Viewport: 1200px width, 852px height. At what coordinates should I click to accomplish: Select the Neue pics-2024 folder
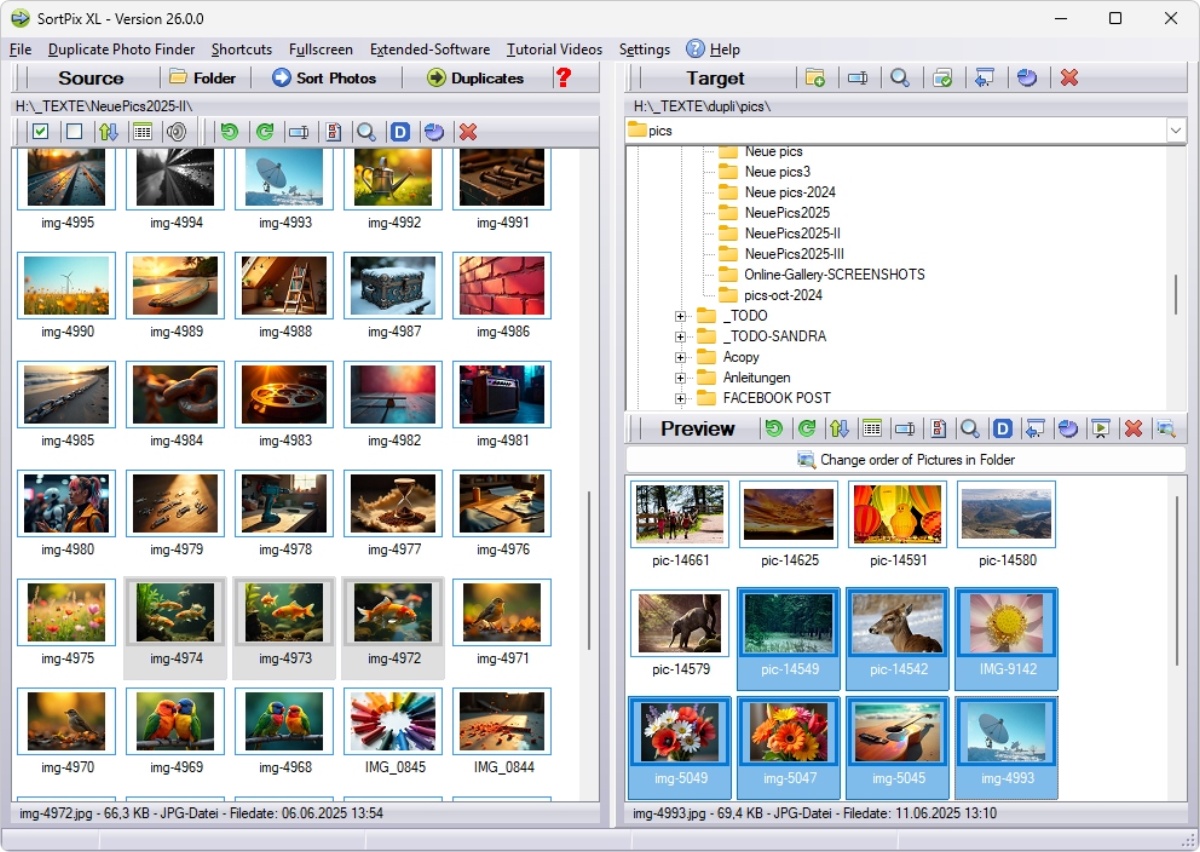[790, 192]
